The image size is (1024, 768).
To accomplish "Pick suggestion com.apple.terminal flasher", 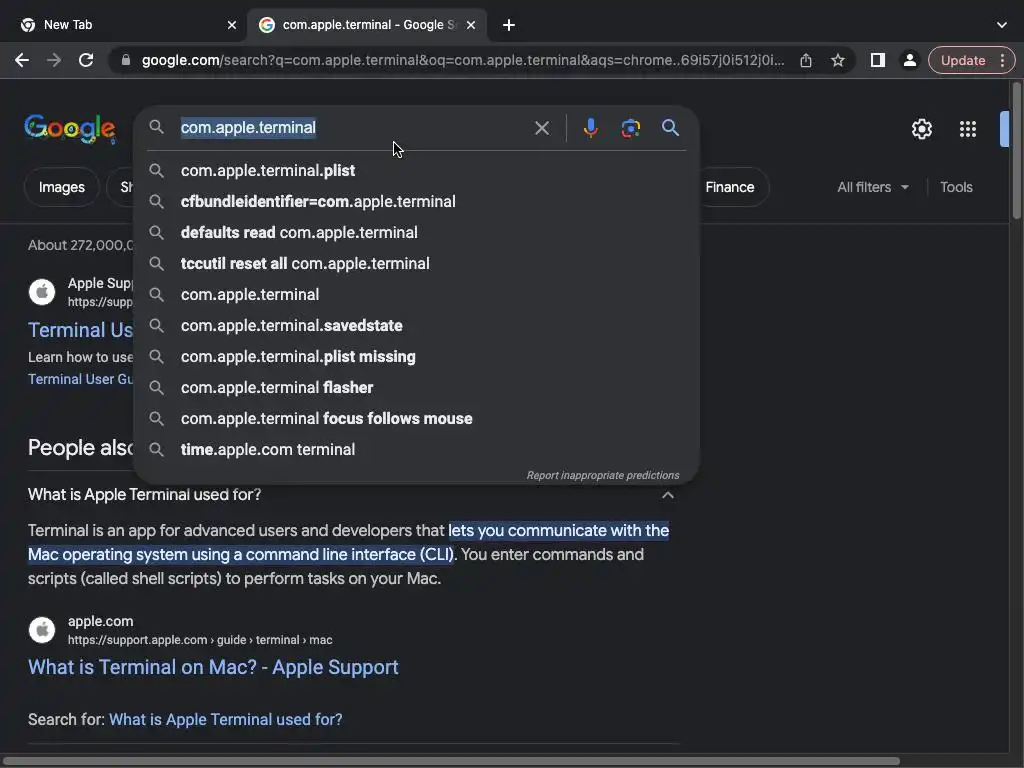I will 416,387.
